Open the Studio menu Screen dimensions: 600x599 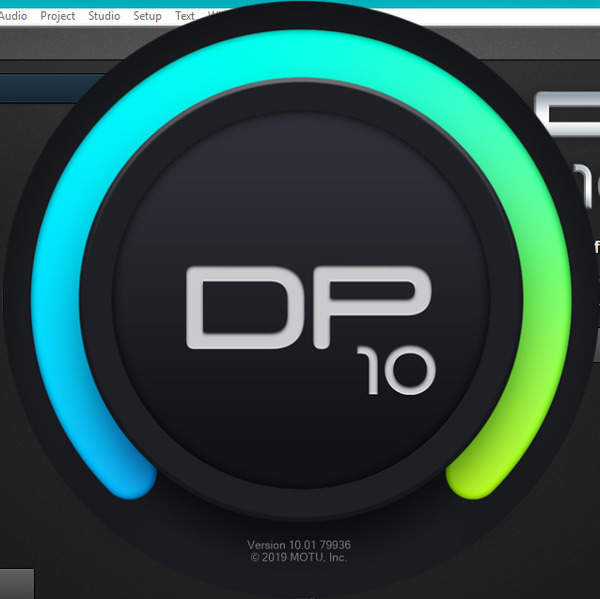tap(104, 16)
